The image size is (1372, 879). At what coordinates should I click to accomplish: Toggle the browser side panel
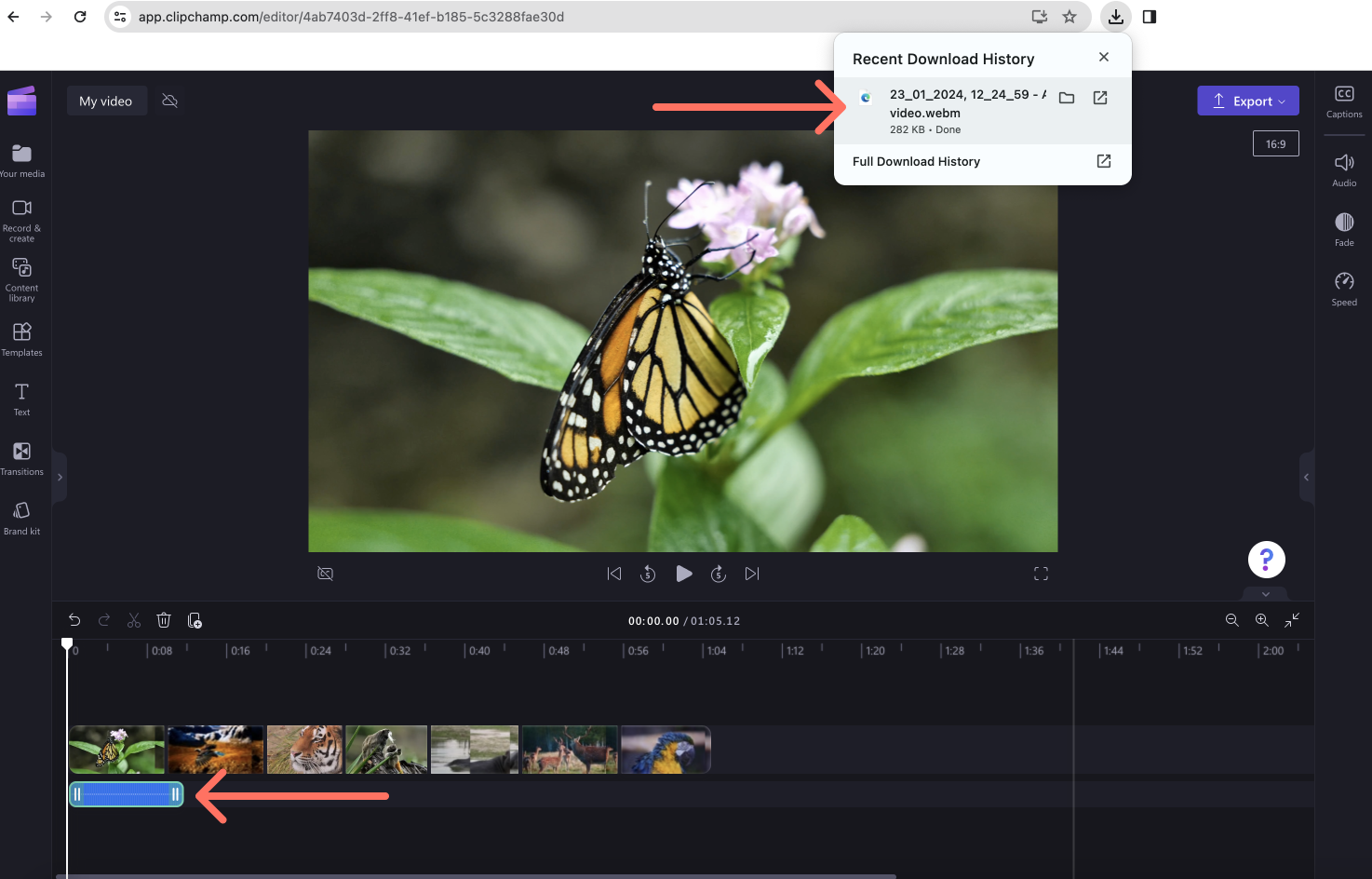click(1150, 17)
